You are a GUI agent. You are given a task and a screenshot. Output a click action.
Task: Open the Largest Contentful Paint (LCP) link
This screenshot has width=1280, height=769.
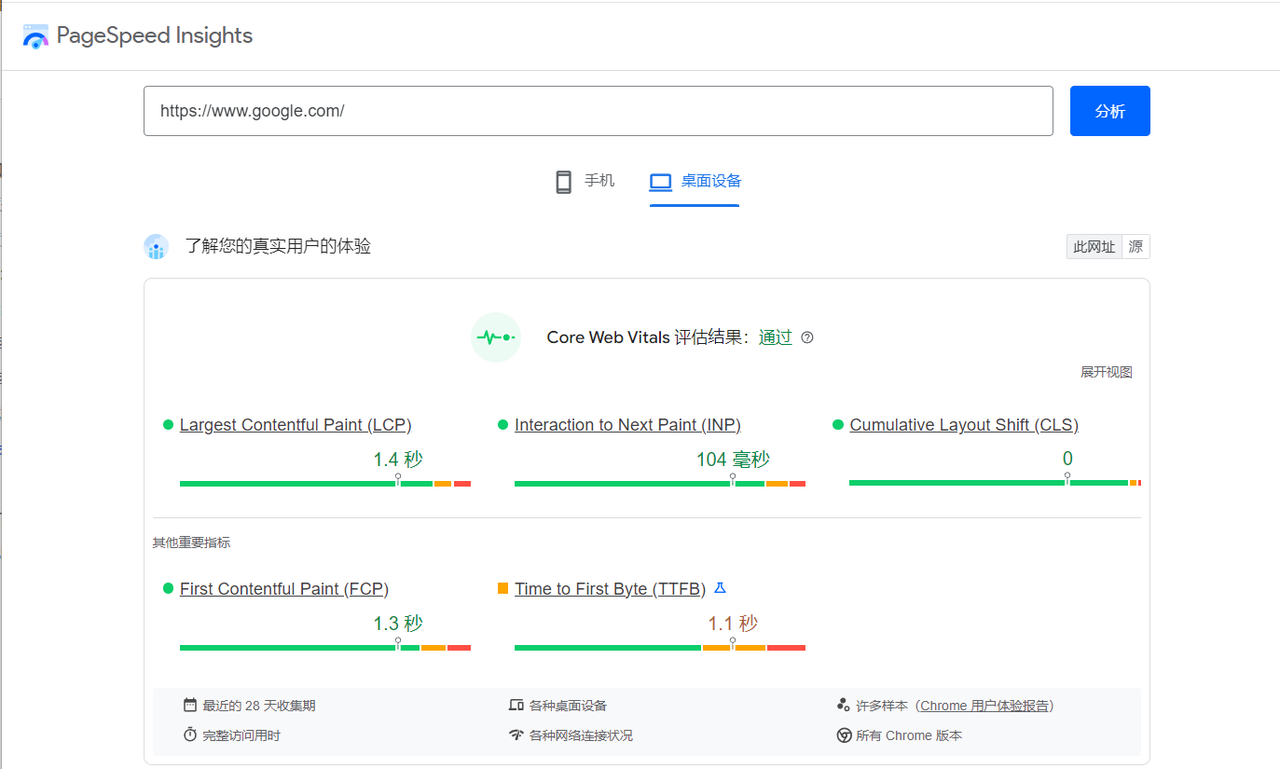(x=295, y=425)
